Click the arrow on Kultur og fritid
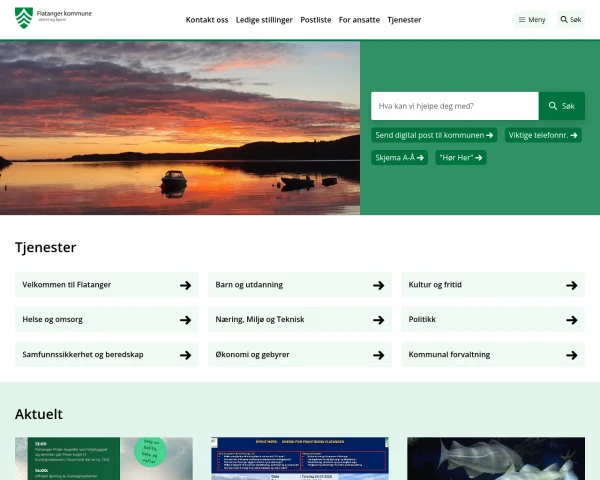This screenshot has height=480, width=600. (572, 285)
